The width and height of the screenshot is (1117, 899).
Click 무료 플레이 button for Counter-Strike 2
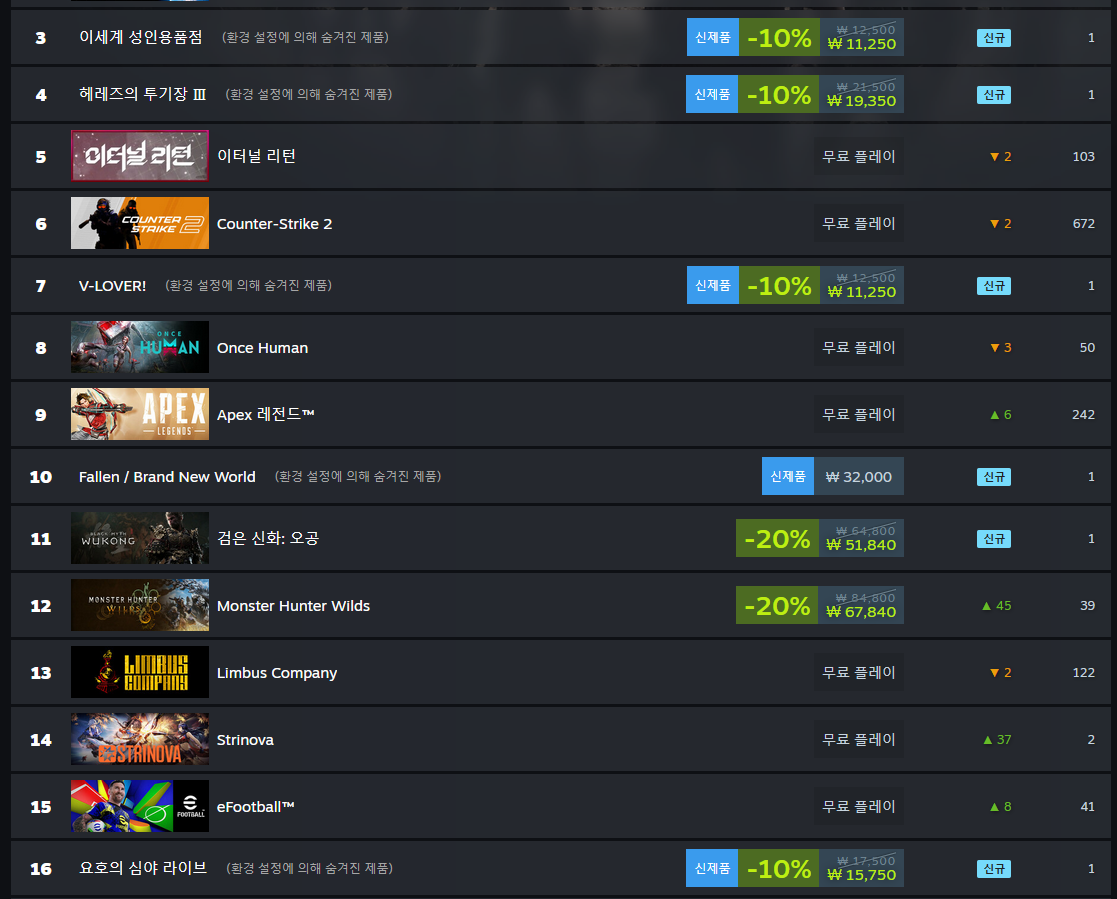tap(858, 224)
